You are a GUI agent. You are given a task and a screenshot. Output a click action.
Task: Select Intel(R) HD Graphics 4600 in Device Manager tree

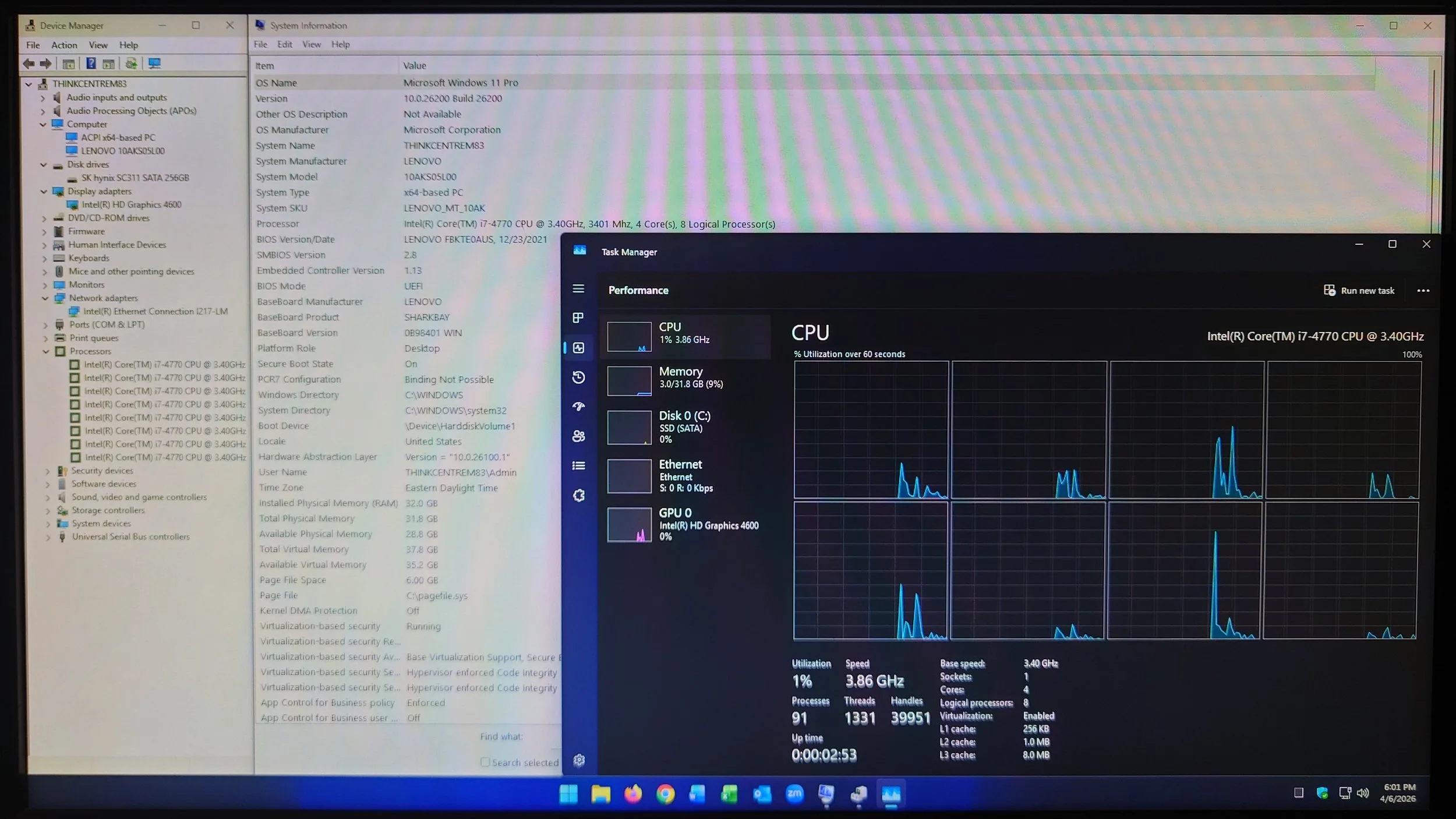[132, 205]
